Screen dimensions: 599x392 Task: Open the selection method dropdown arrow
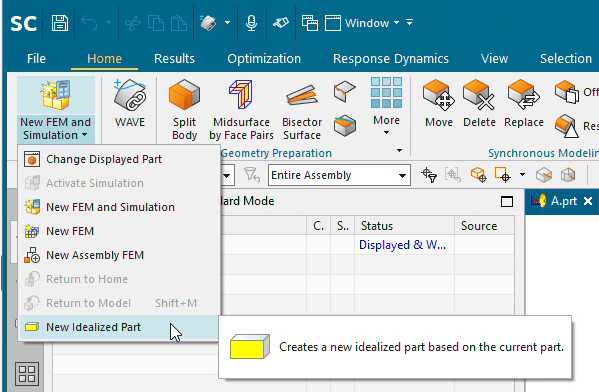point(522,175)
